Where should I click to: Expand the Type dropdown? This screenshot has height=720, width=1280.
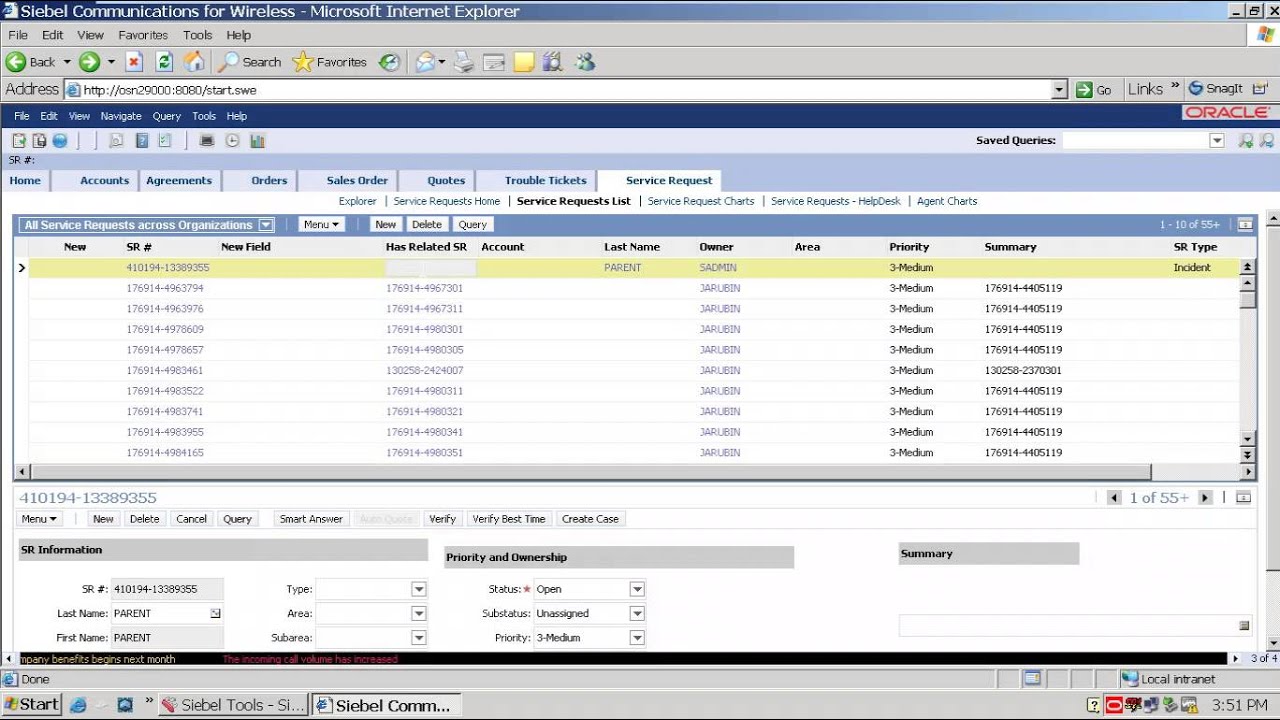419,589
